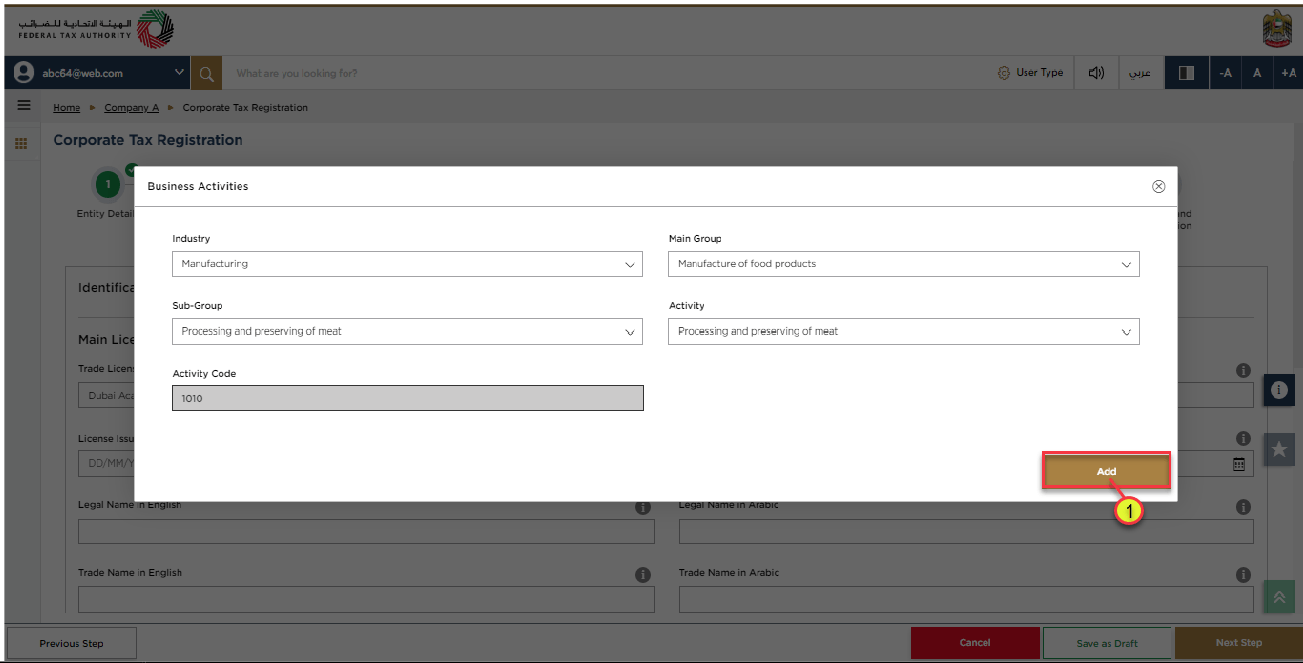Open Company A breadcrumb link

pyautogui.click(x=132, y=107)
